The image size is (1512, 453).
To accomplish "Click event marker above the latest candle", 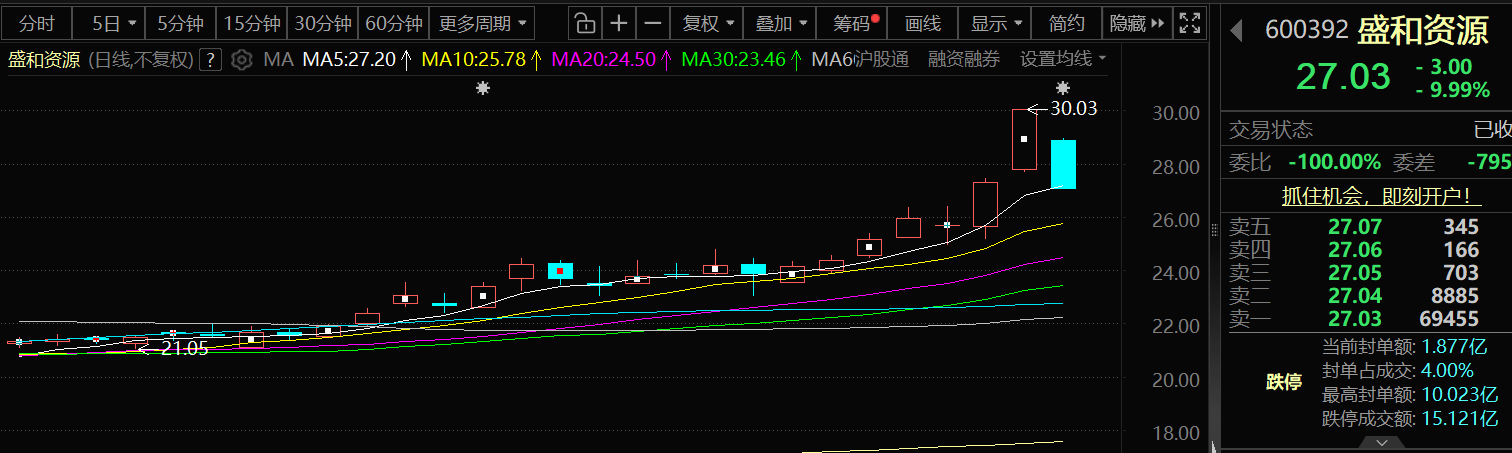I will tap(1062, 89).
